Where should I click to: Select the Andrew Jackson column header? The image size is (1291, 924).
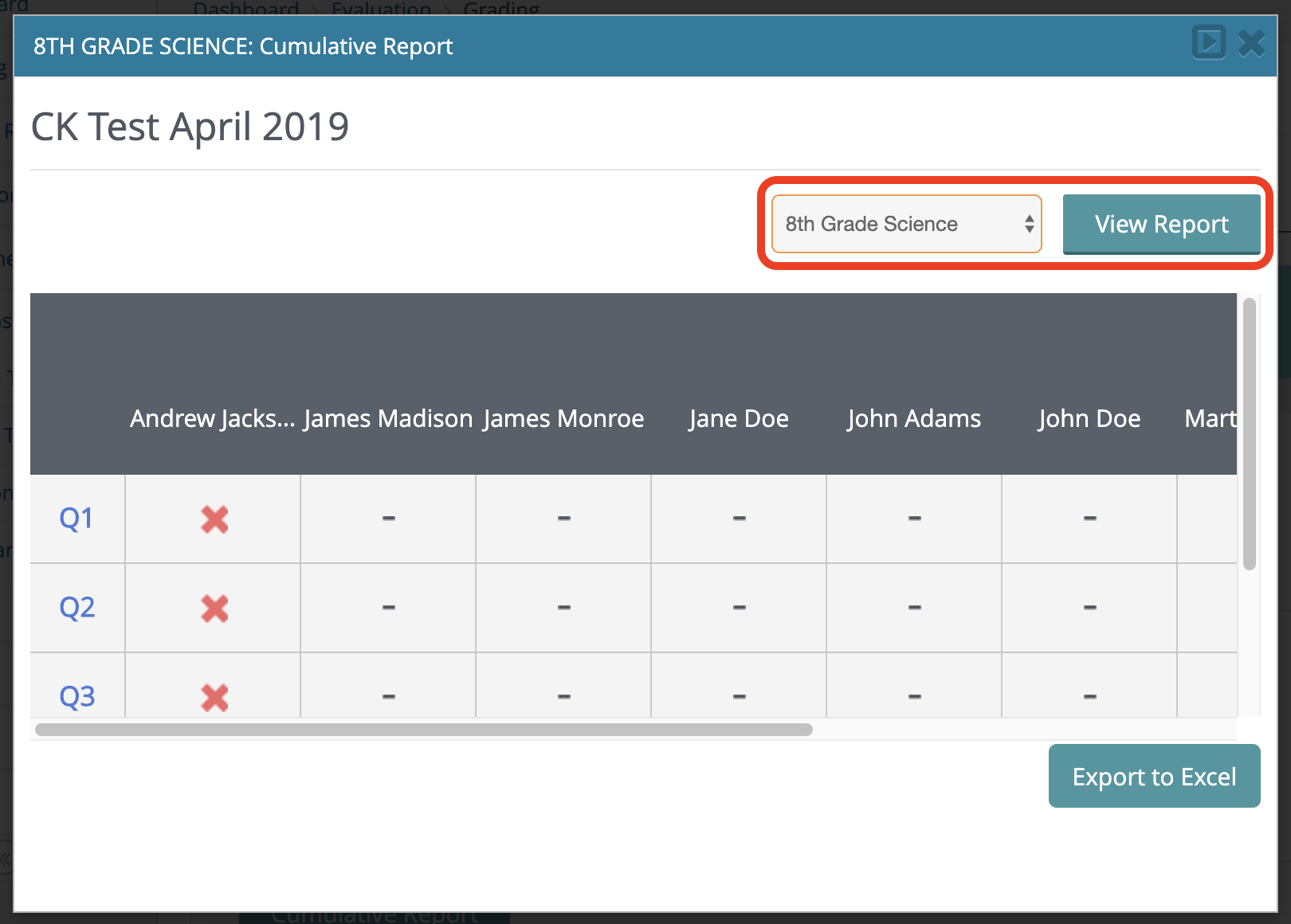(212, 418)
